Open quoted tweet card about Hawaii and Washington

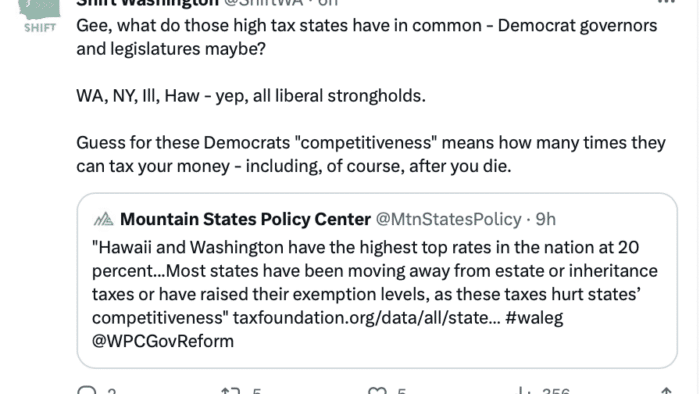[377, 281]
